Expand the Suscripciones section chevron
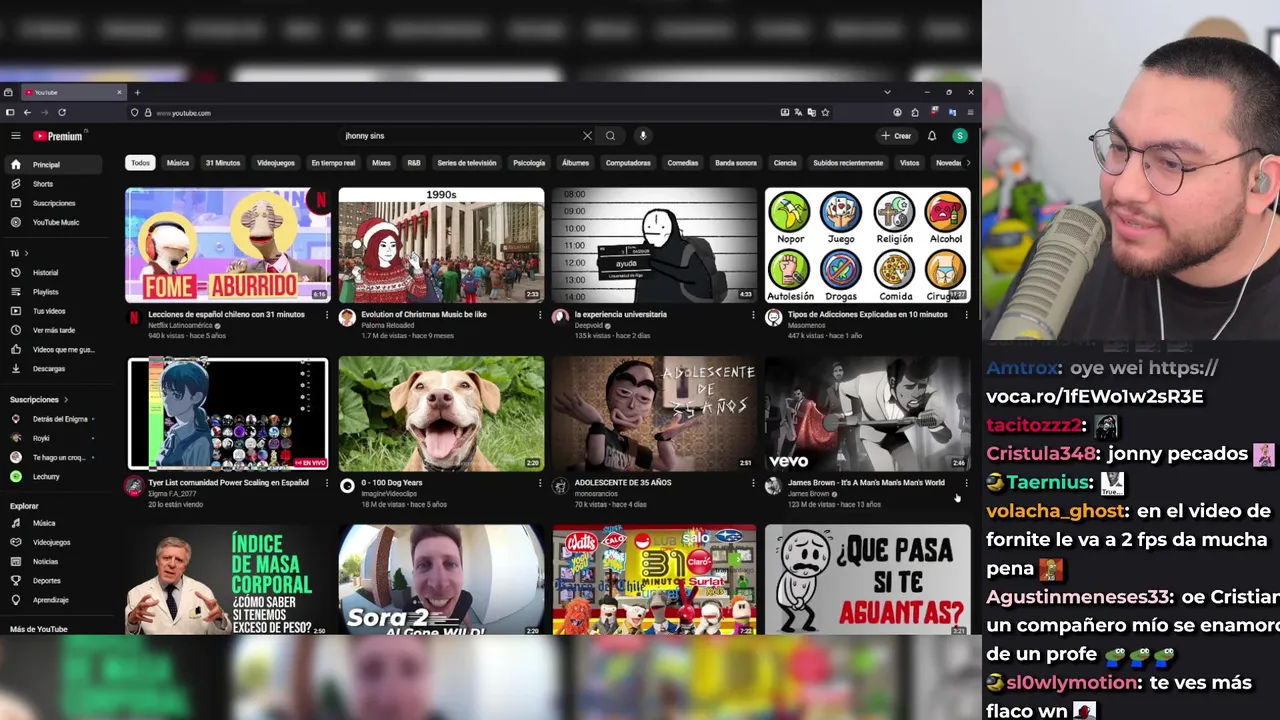The image size is (1280, 720). pos(65,400)
